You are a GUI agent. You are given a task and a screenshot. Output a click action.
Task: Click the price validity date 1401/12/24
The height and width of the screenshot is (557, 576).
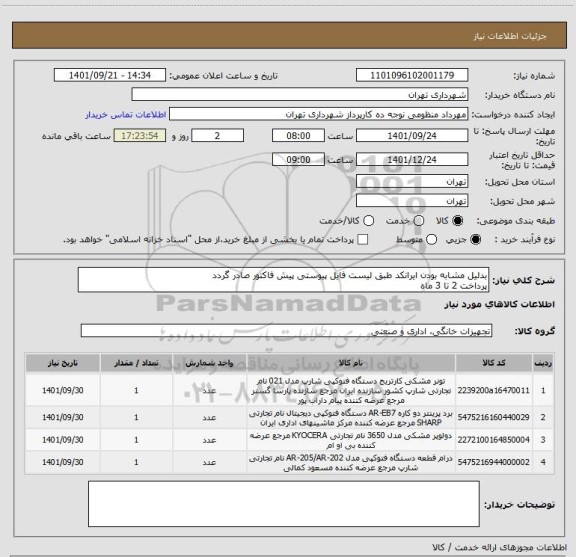[x=412, y=159]
